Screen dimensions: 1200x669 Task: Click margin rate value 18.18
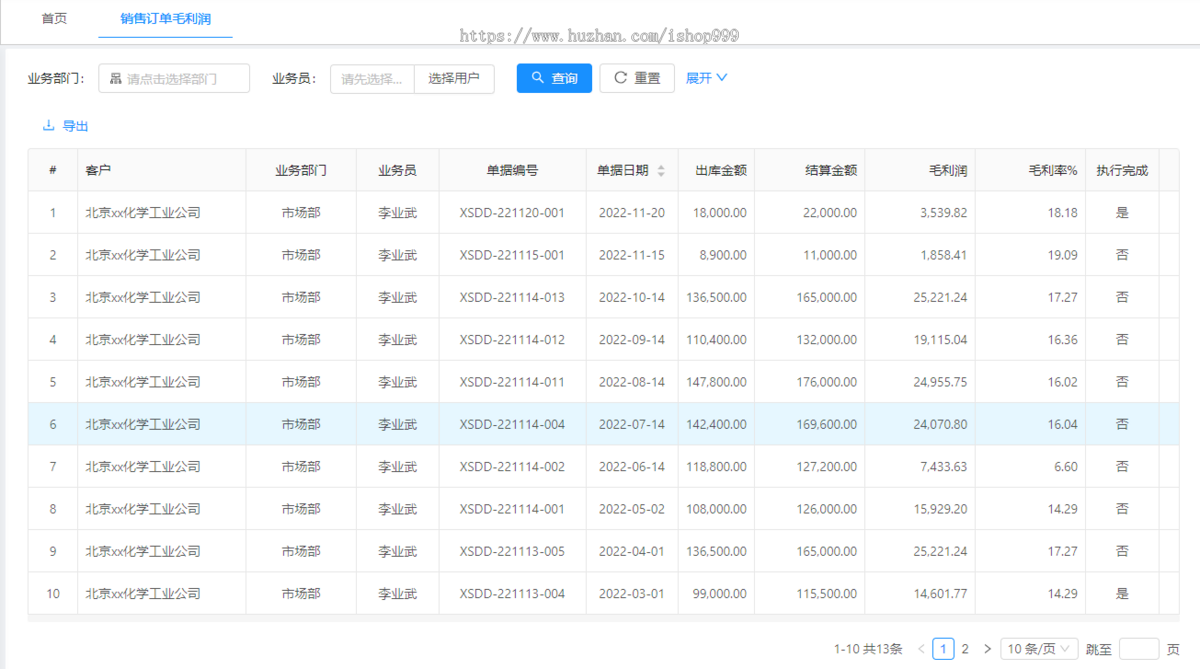[x=1063, y=213]
